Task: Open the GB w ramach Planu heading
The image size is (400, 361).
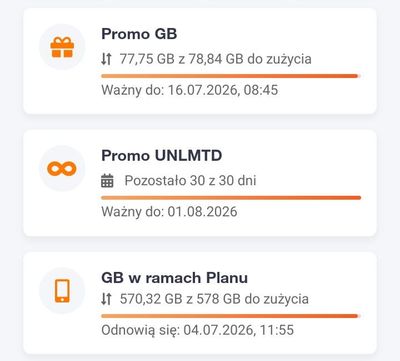Action: (x=174, y=278)
